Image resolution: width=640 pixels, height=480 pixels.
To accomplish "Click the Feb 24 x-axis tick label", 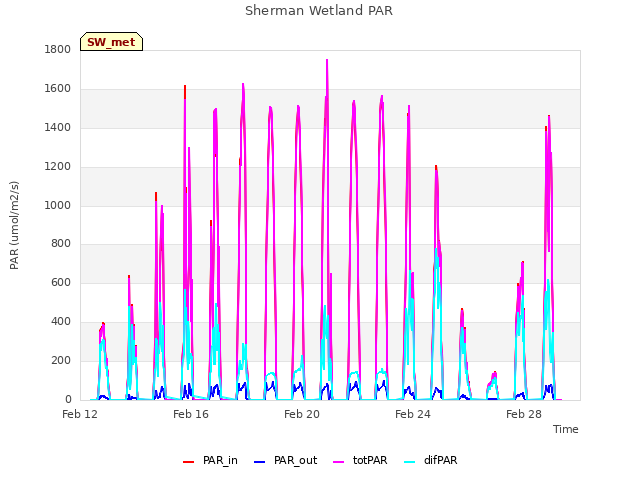I will pos(413,414).
